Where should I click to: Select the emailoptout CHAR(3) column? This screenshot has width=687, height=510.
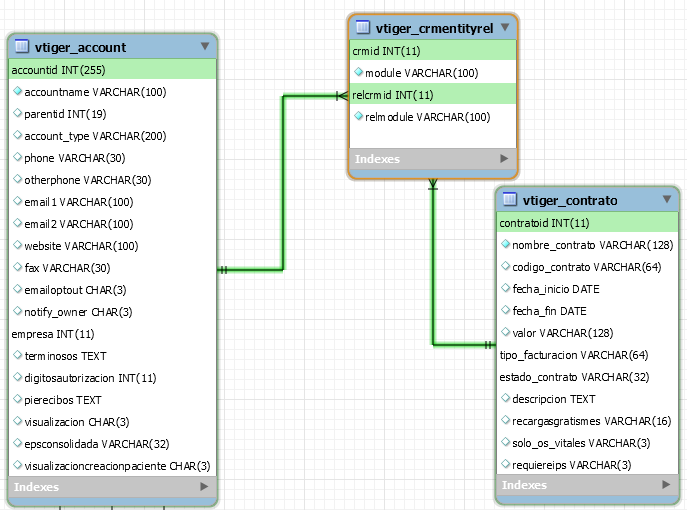pos(112,290)
